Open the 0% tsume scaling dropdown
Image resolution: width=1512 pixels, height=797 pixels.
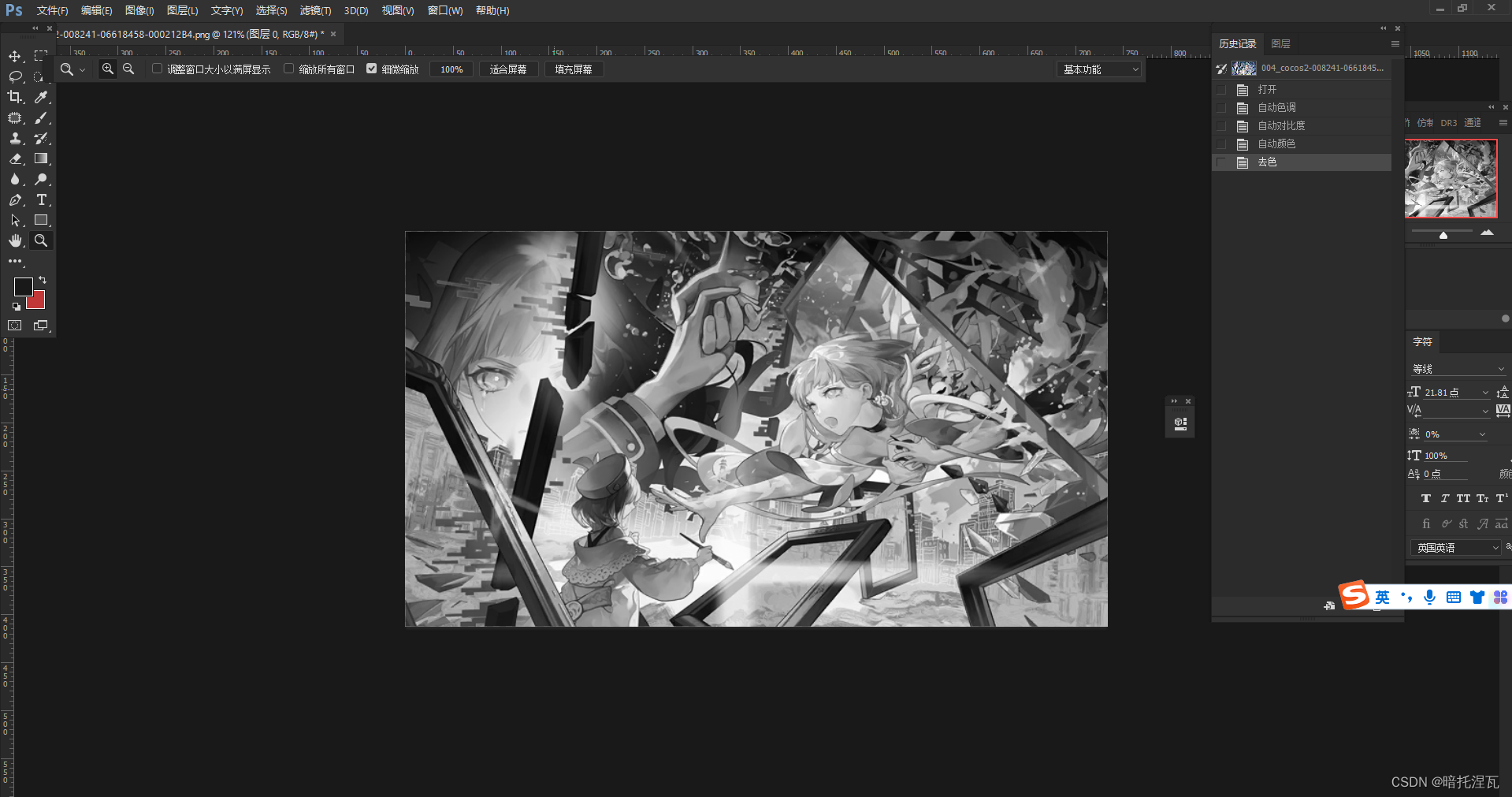(x=1482, y=434)
